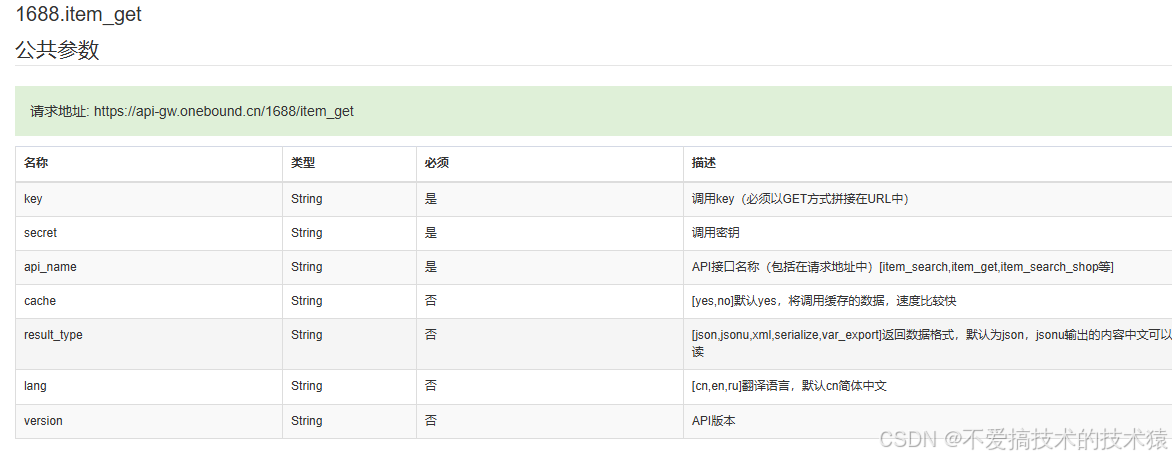Image resolution: width=1172 pixels, height=459 pixels.
Task: Click 否 in the result_type row
Action: click(431, 335)
